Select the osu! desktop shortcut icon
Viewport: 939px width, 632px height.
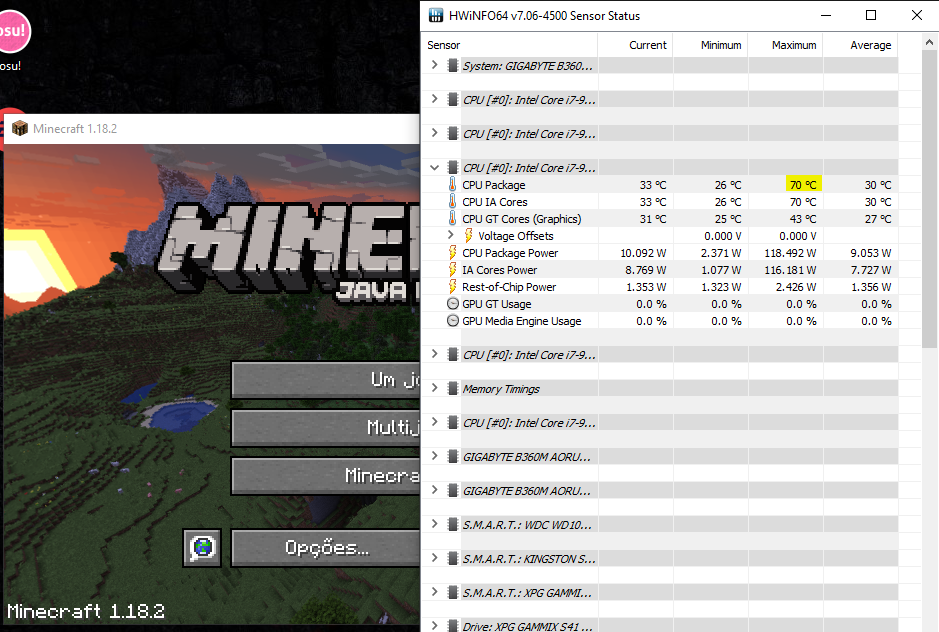tap(11, 31)
